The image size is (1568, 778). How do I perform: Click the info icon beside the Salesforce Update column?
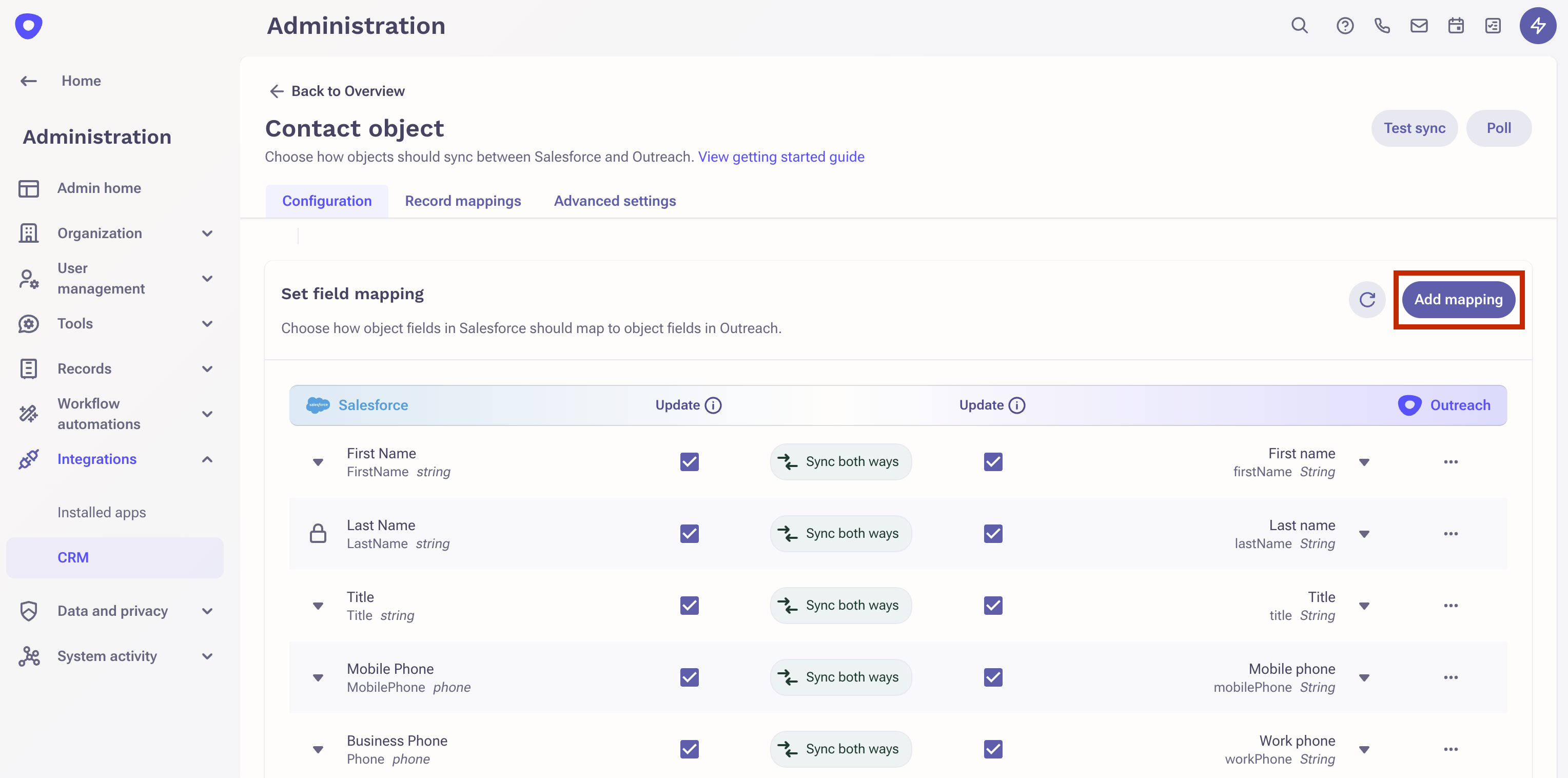713,405
